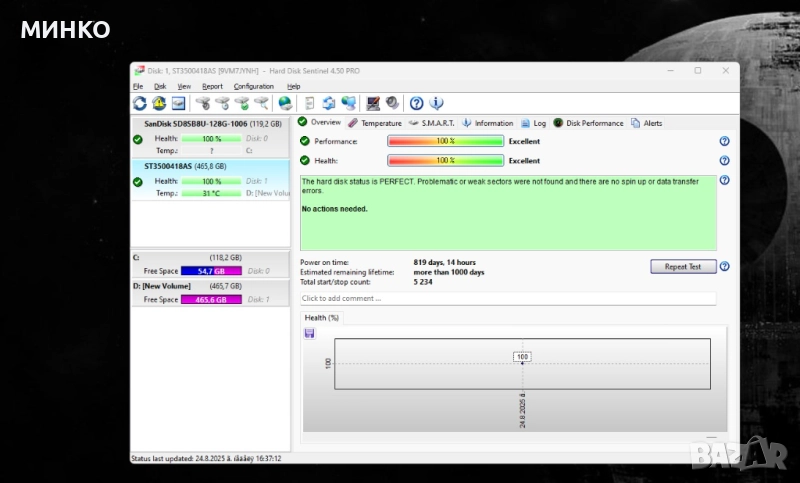Click the floppy save icon above health chart

(309, 333)
